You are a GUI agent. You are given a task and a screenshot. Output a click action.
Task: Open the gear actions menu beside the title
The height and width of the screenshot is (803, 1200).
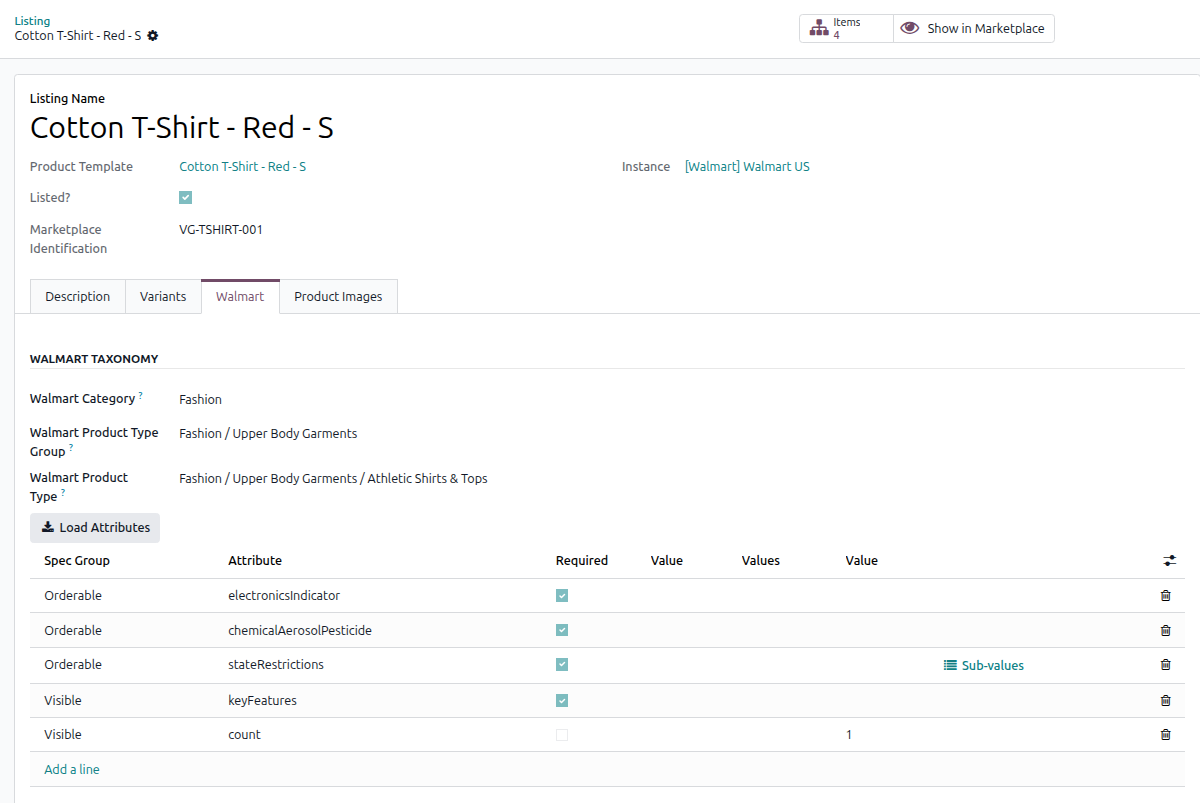(153, 36)
